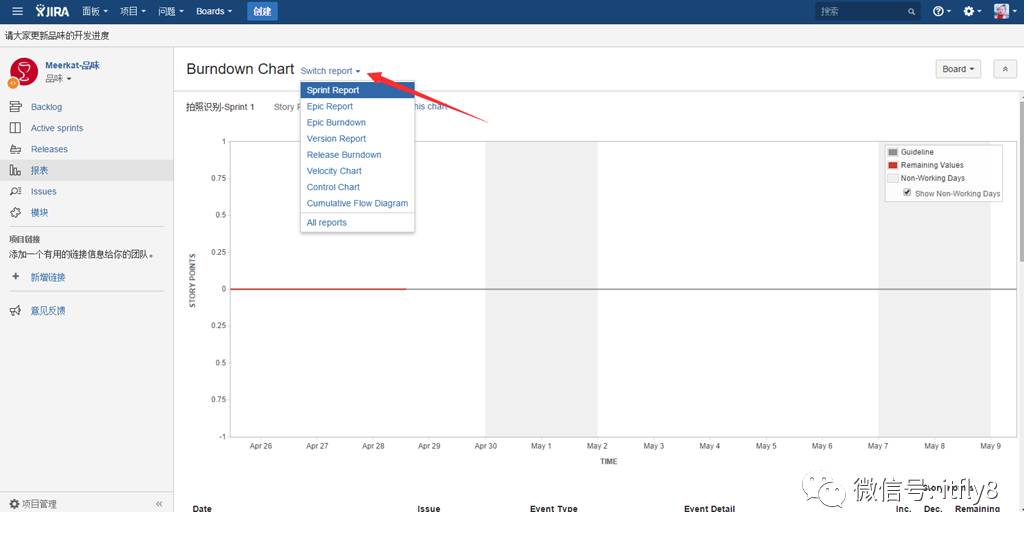Open the Velocity Chart report
This screenshot has width=1032, height=538.
(357, 171)
